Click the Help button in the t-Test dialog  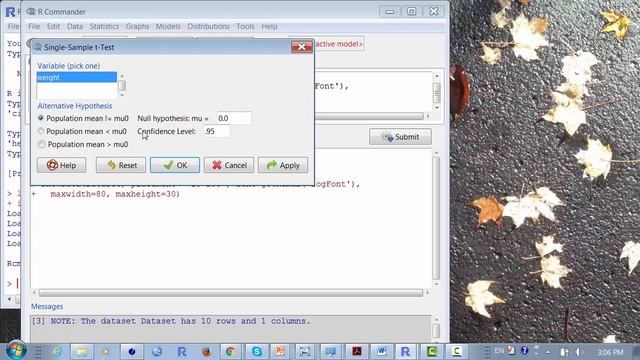pos(62,165)
